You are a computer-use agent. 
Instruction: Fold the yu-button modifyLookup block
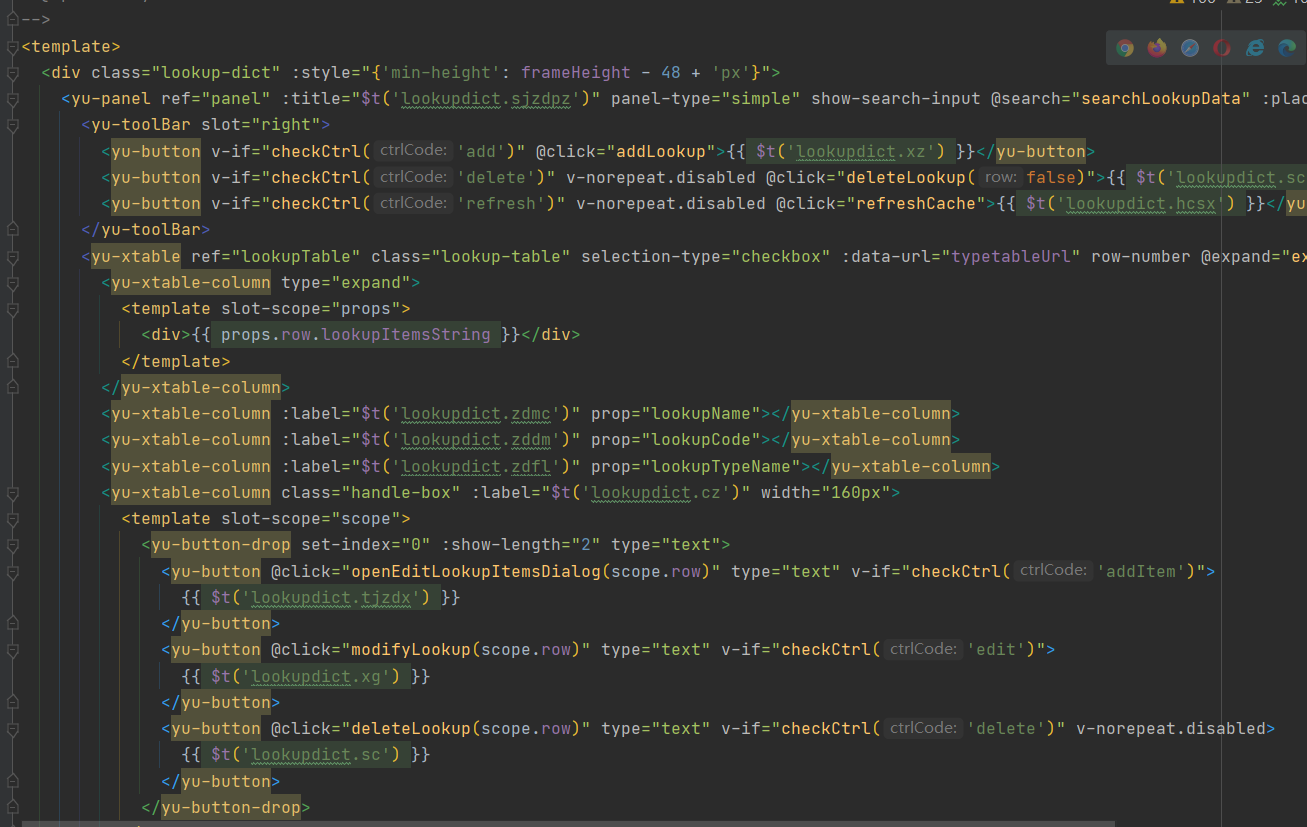pyautogui.click(x=11, y=650)
